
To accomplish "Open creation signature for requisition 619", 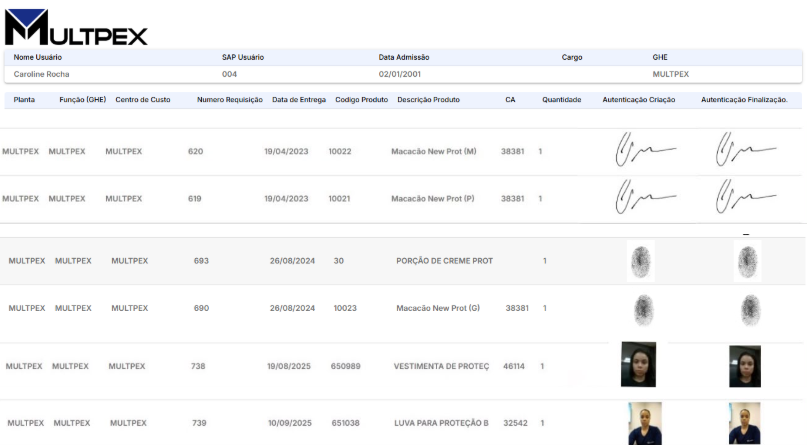I will tap(645, 196).
